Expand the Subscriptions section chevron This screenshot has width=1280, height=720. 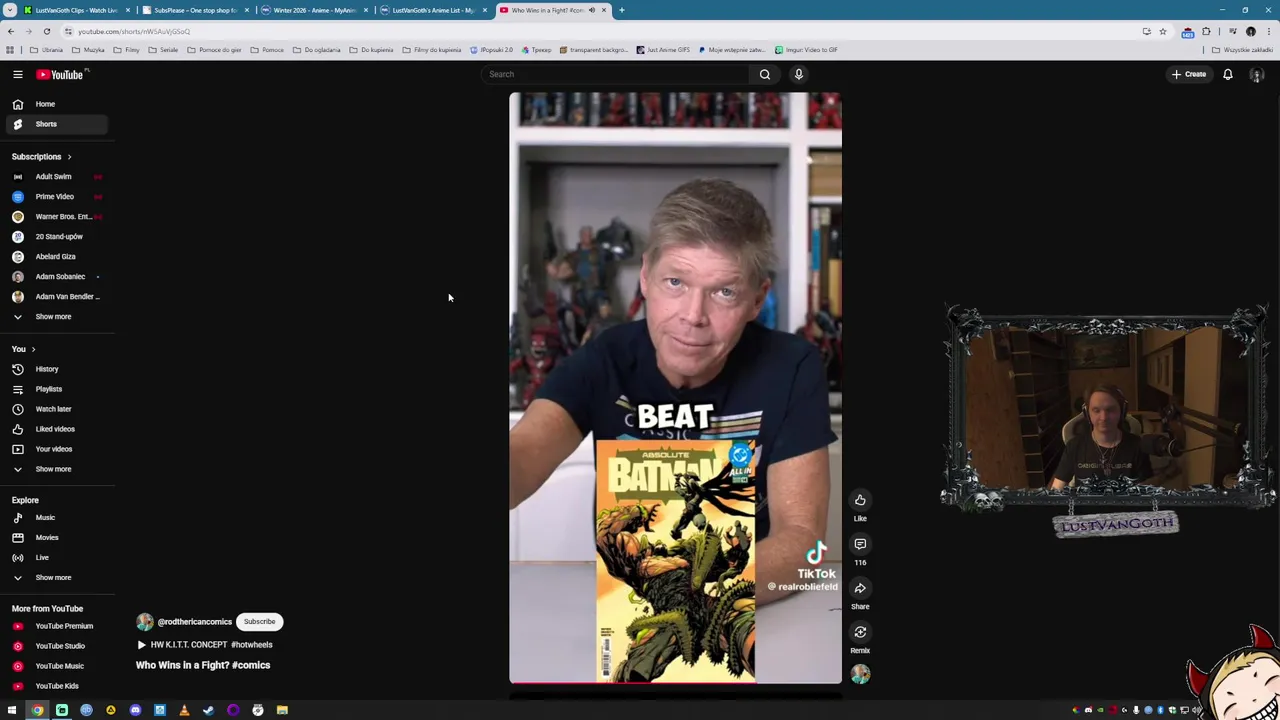69,157
